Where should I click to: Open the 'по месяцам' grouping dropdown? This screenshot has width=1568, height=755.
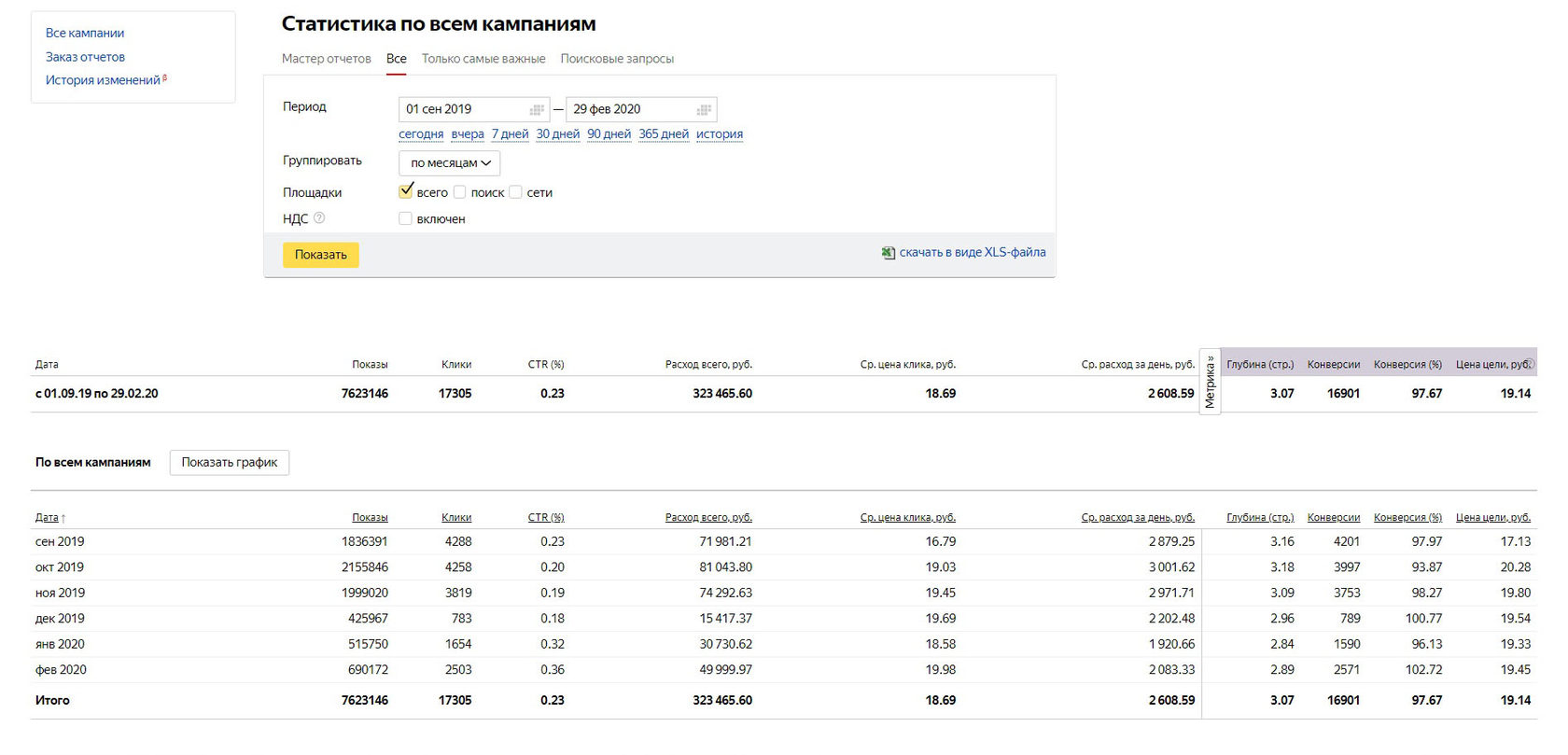(x=450, y=163)
